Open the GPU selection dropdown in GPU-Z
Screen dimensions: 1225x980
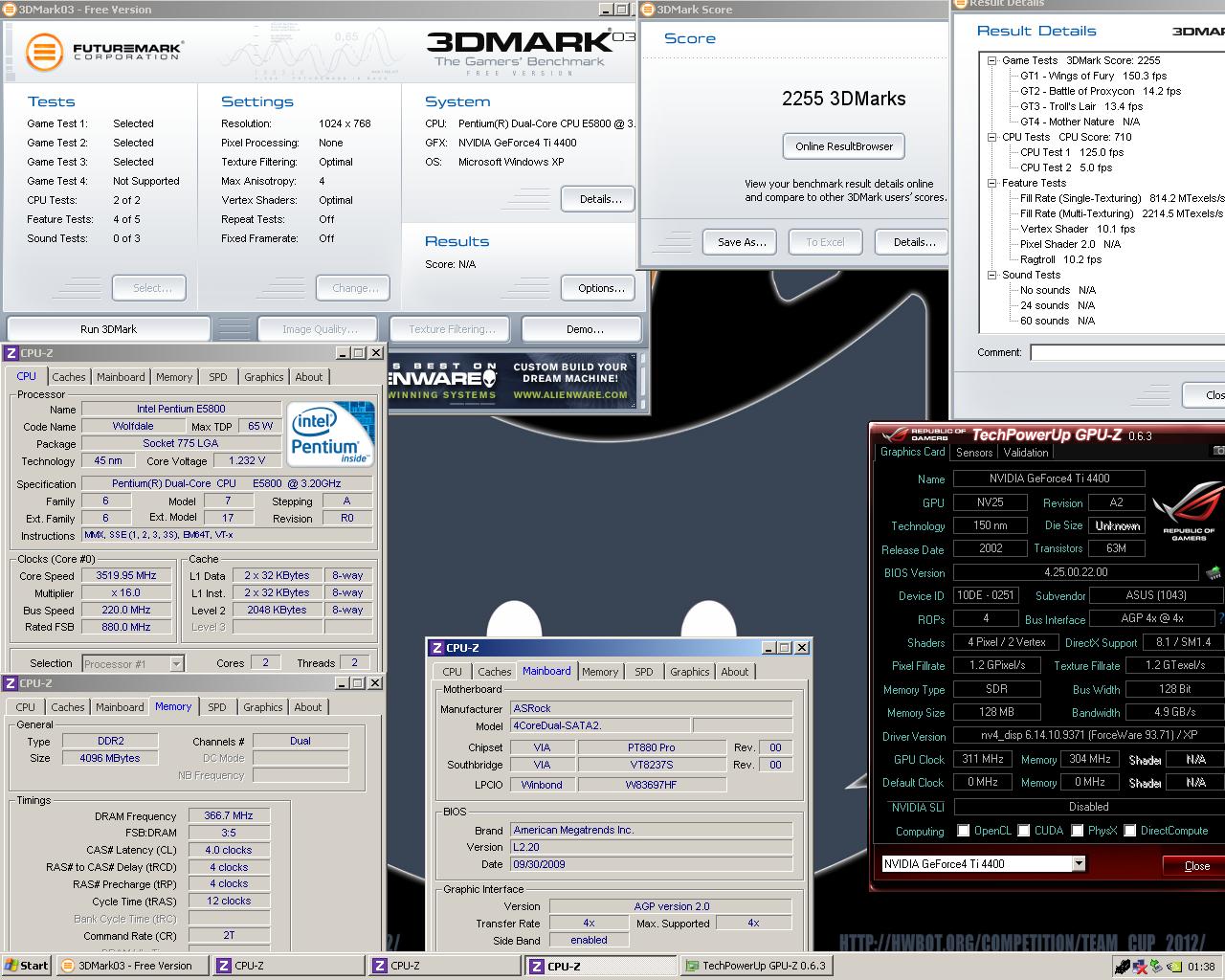click(1079, 863)
